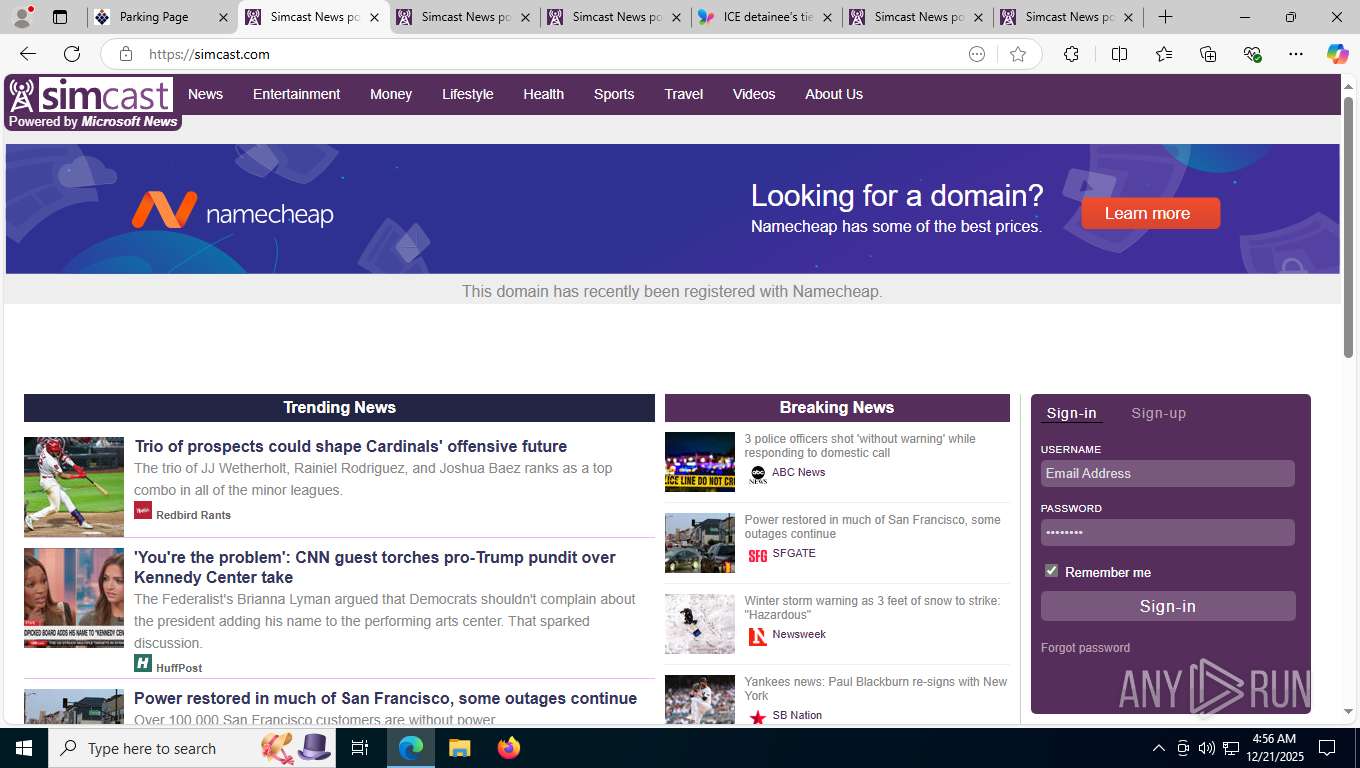Open File Explorer from the taskbar

[459, 748]
